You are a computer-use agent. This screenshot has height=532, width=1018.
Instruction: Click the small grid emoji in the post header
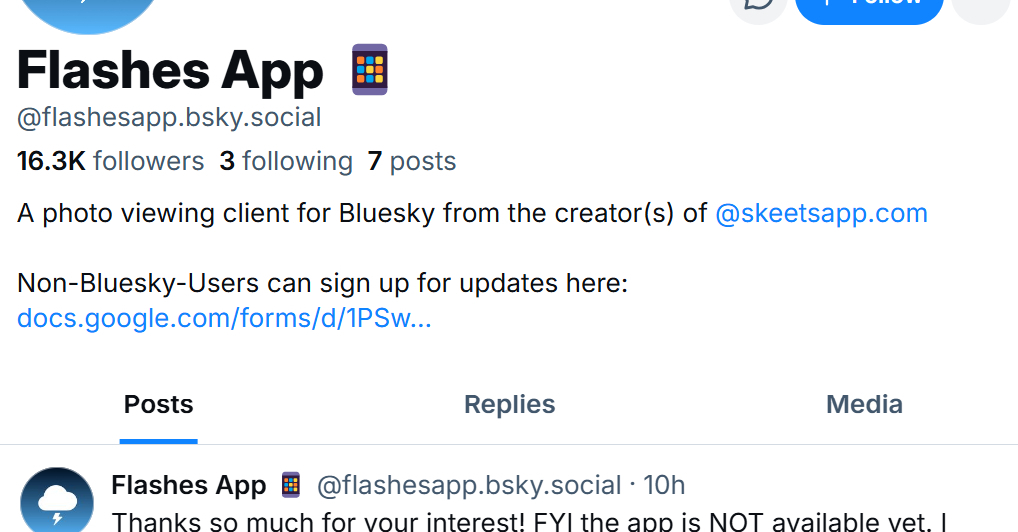click(291, 486)
